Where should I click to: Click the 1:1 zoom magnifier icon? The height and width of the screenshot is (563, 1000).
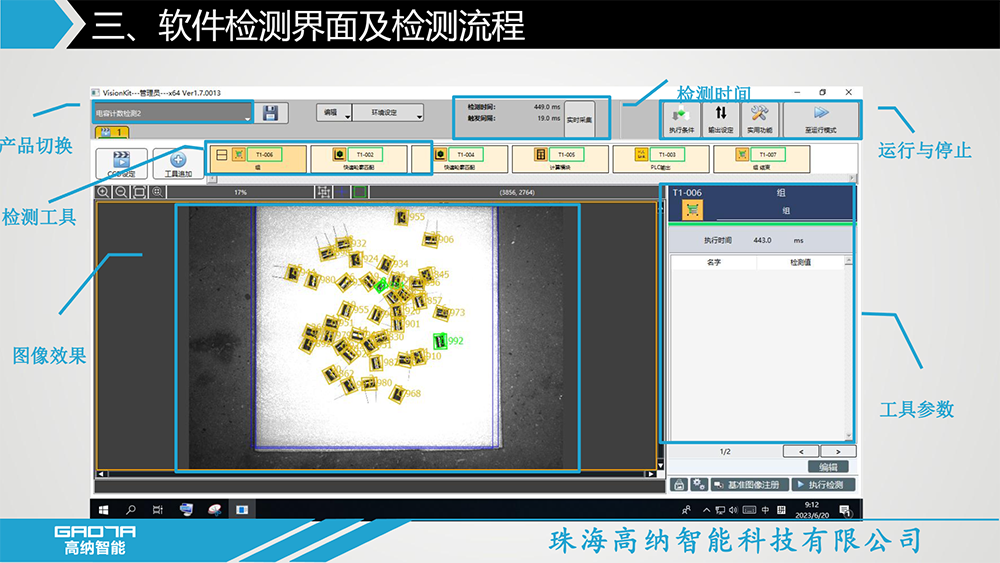(x=157, y=192)
